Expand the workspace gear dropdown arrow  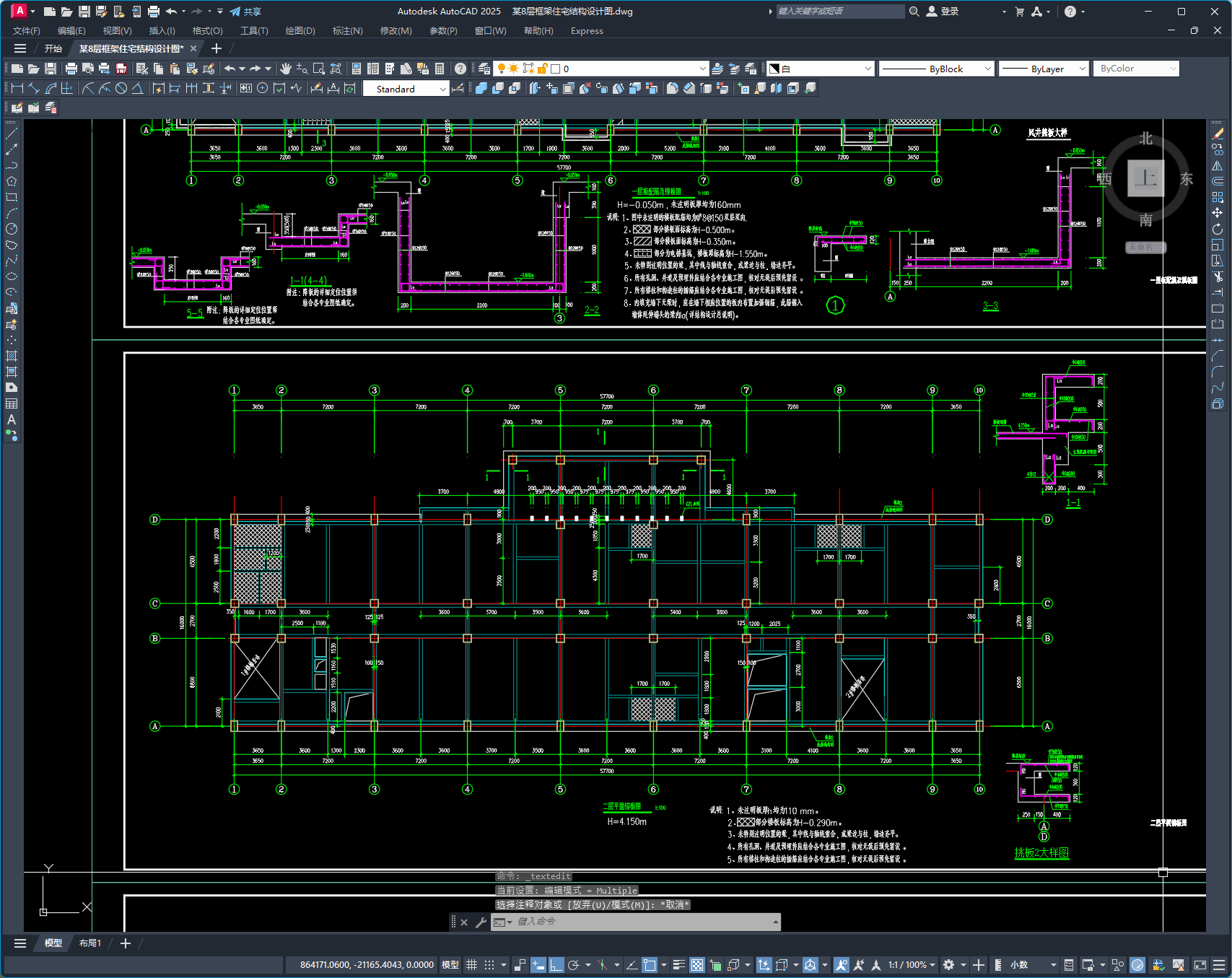click(963, 965)
